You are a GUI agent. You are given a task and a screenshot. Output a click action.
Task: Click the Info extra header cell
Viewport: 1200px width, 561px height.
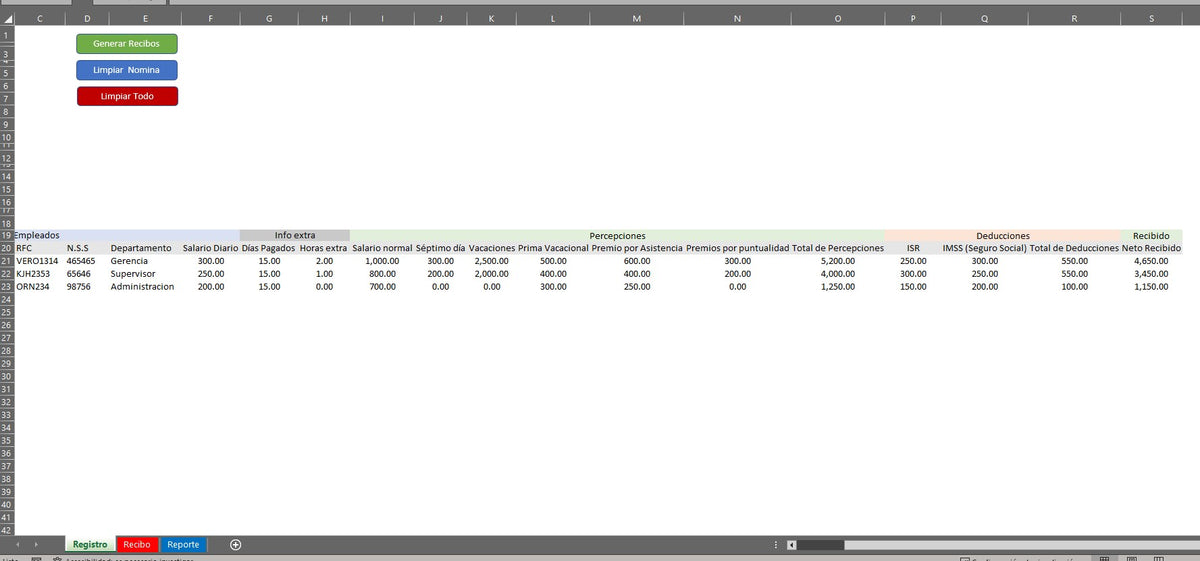(x=295, y=235)
